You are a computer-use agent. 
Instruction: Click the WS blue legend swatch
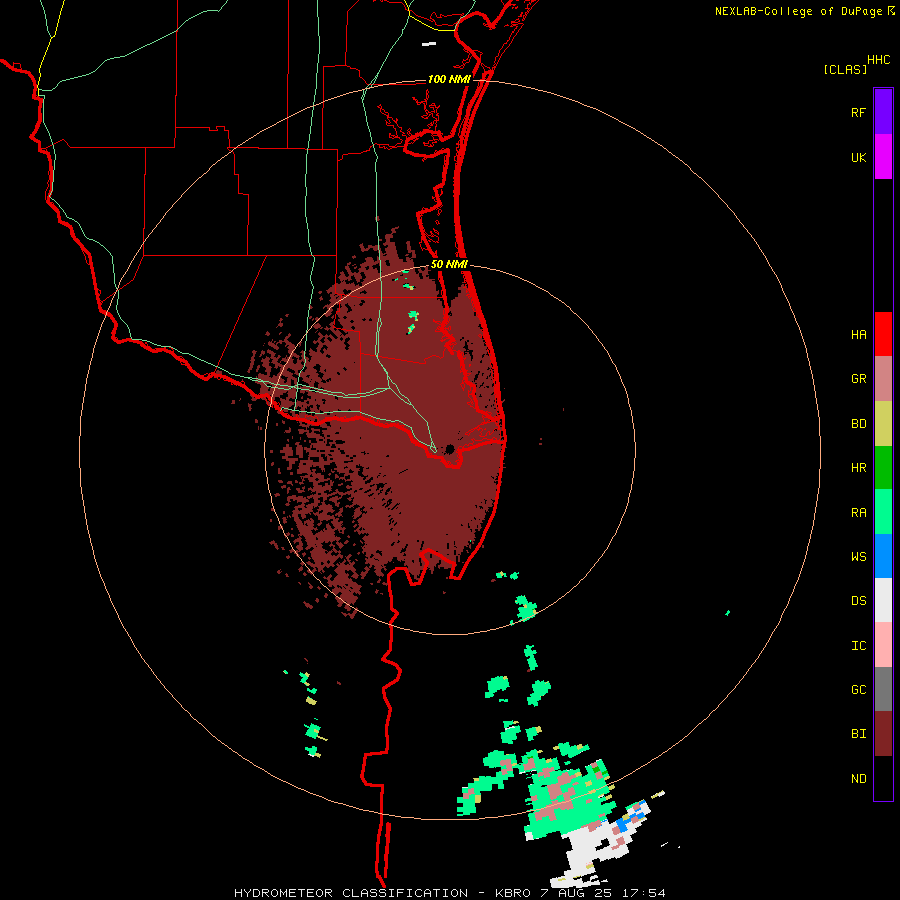[883, 556]
